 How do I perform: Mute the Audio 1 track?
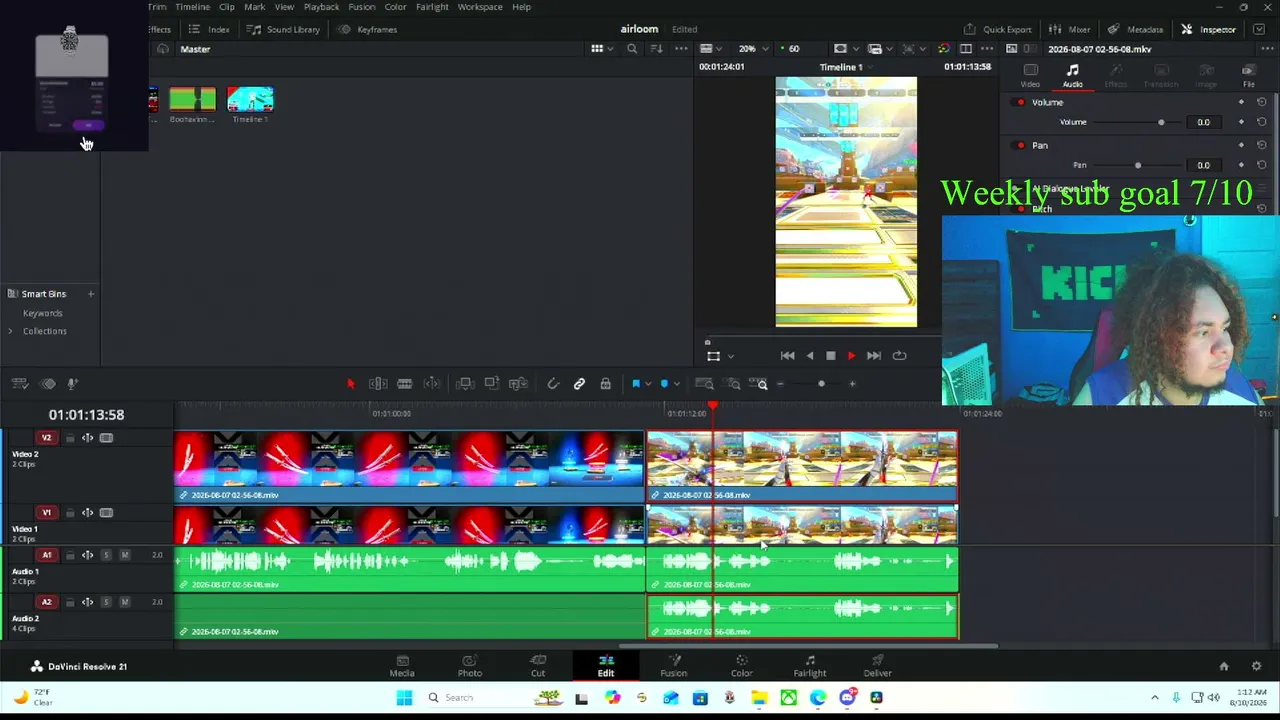124,555
